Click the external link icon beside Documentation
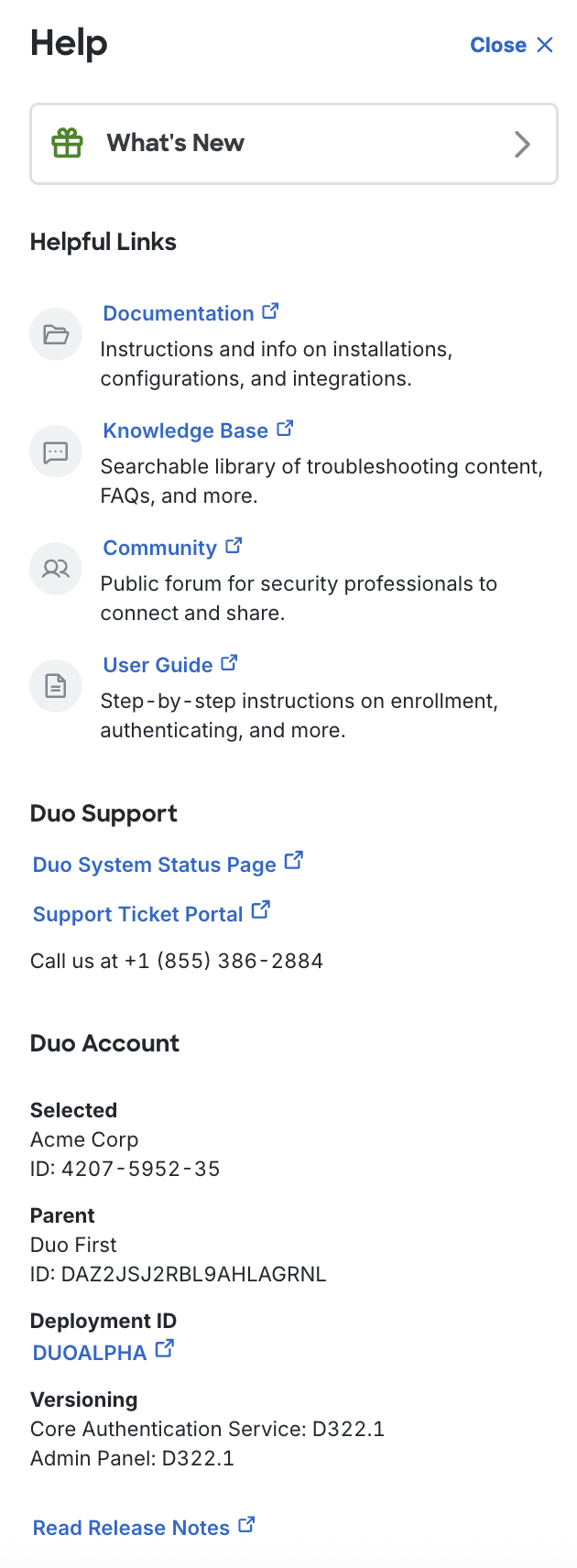The height and width of the screenshot is (1568, 577). tap(270, 310)
